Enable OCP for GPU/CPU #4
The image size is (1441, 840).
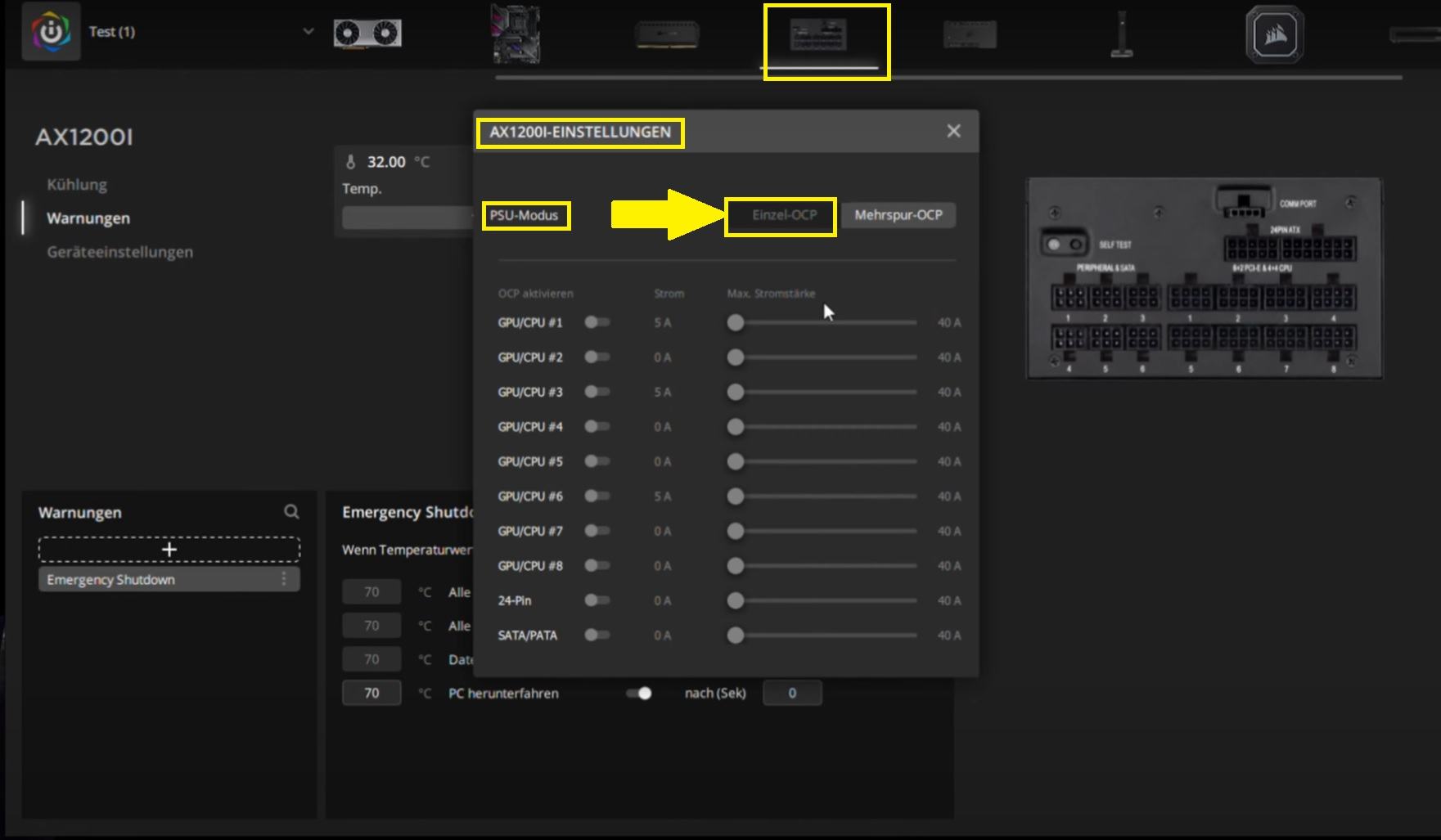tap(597, 427)
